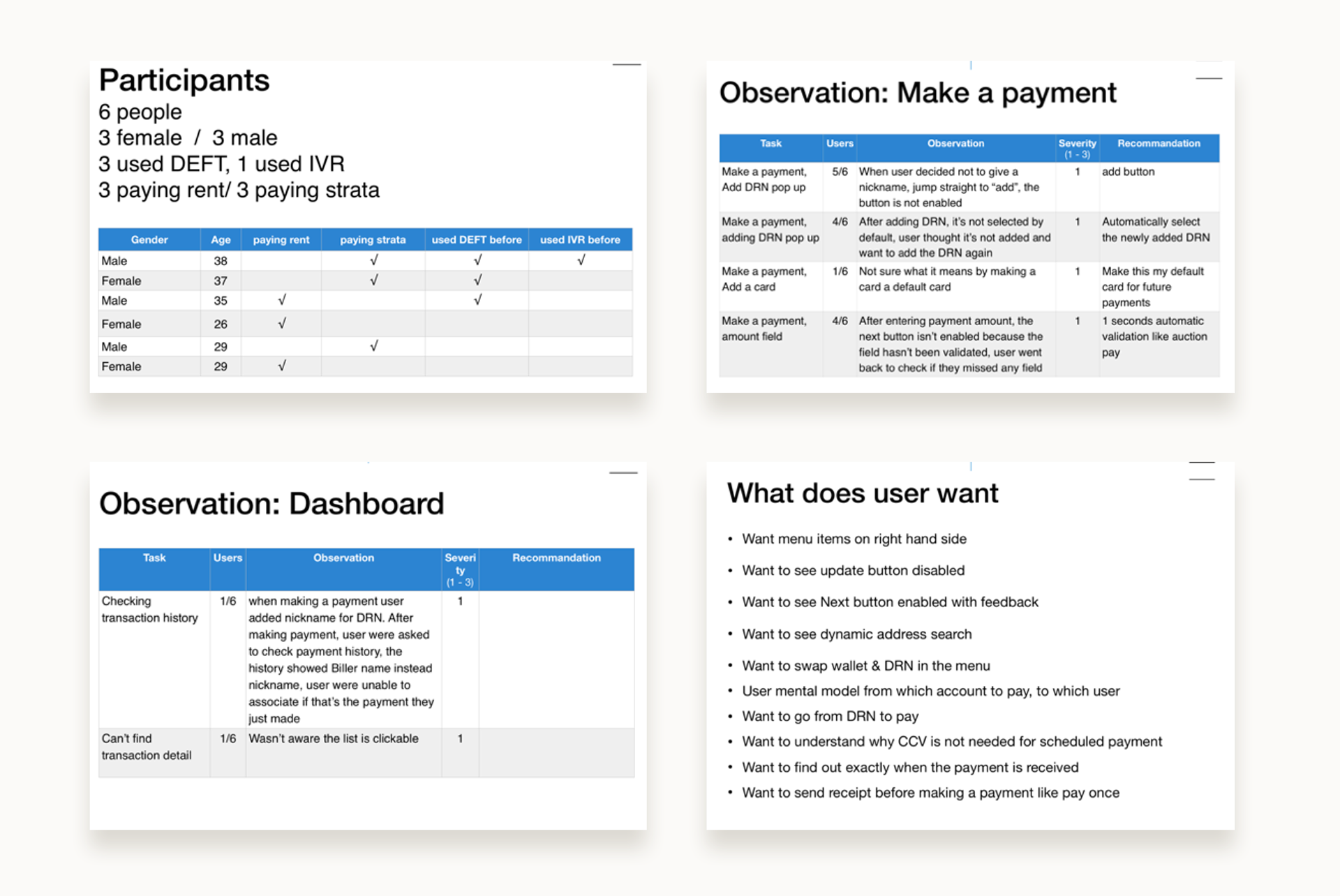The height and width of the screenshot is (896, 1340).
Task: Click 'Want to send receipt before making' bullet
Action: [x=930, y=793]
